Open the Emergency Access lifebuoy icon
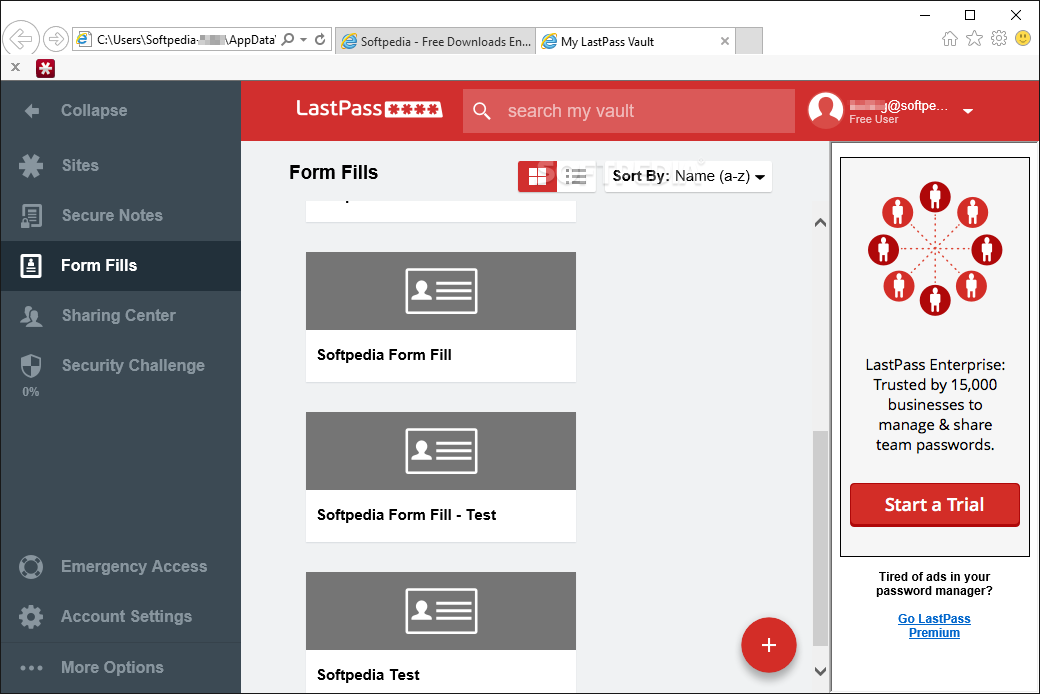 tap(31, 567)
